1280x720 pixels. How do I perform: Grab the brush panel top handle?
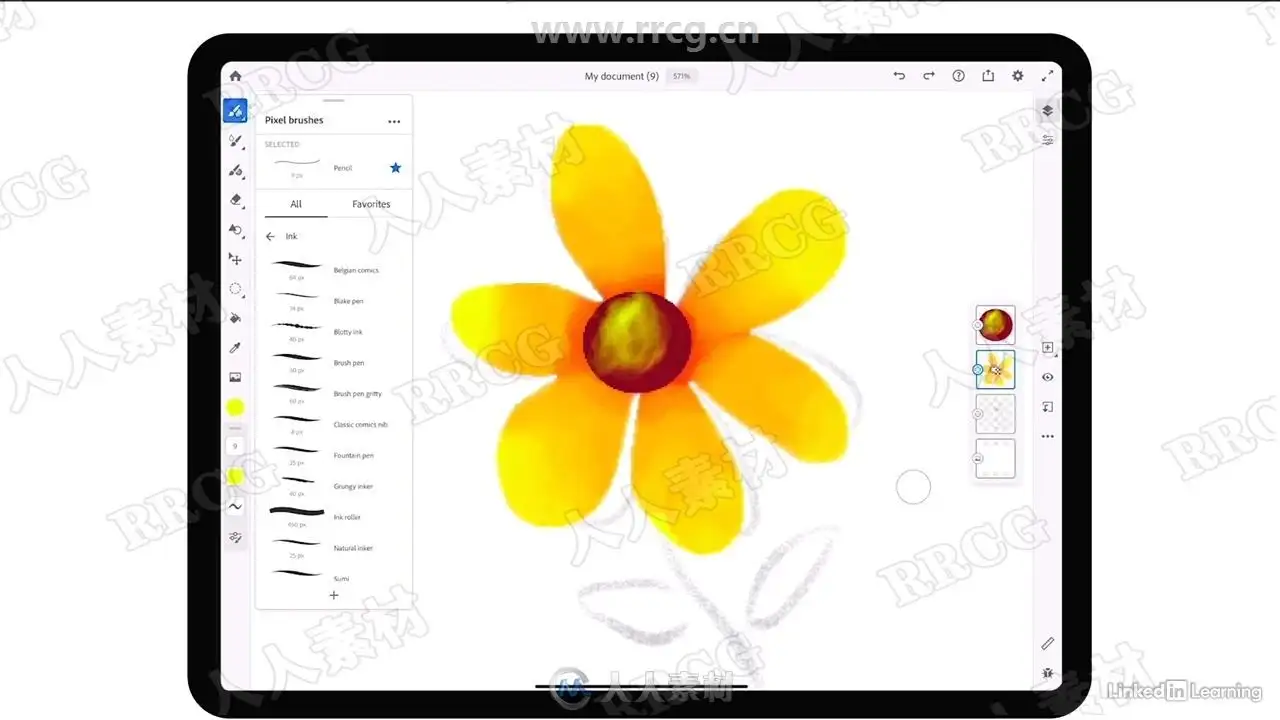(x=334, y=100)
